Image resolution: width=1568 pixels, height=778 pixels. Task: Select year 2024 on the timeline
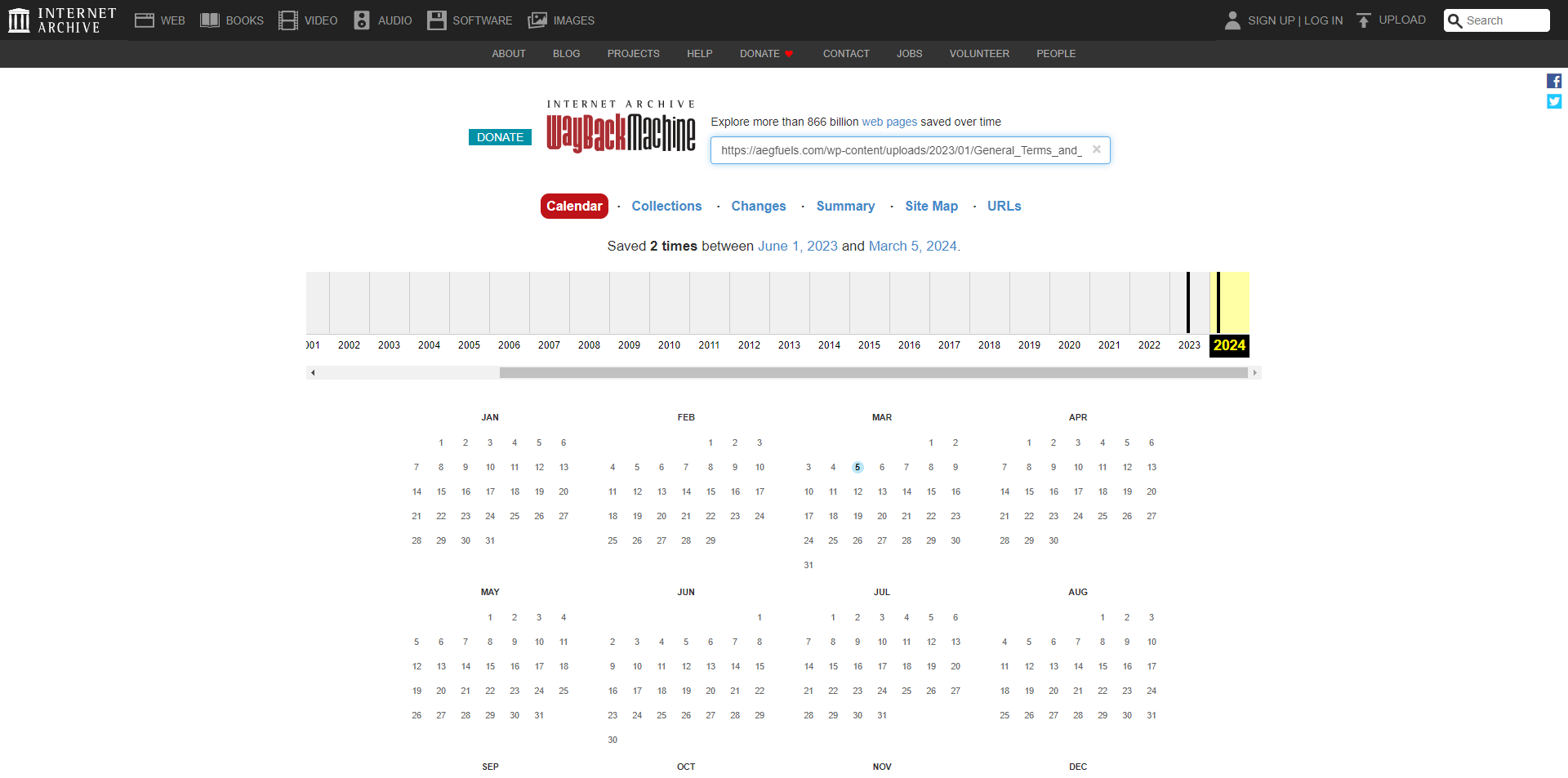(x=1229, y=345)
